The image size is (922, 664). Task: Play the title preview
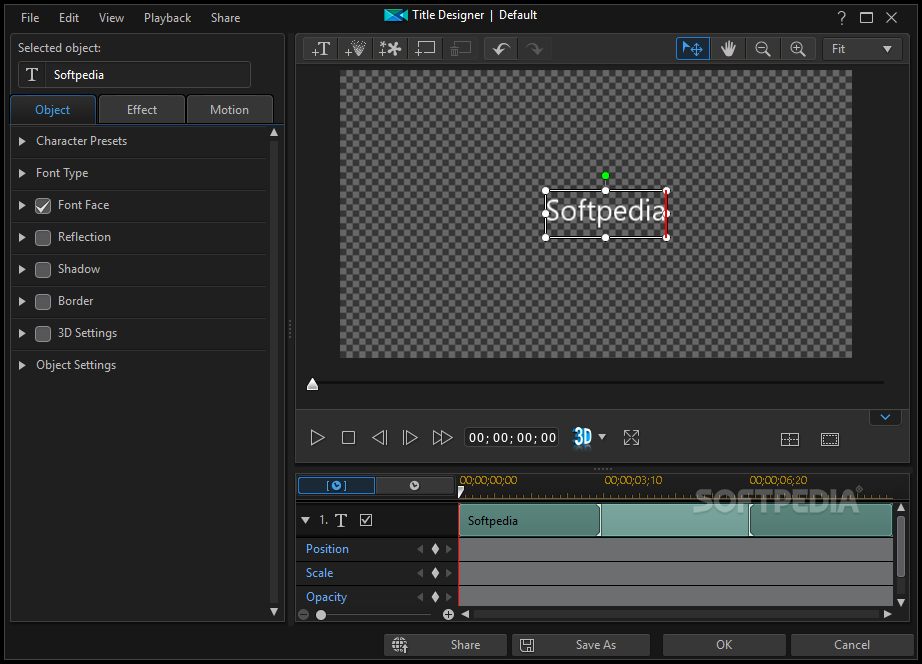317,438
